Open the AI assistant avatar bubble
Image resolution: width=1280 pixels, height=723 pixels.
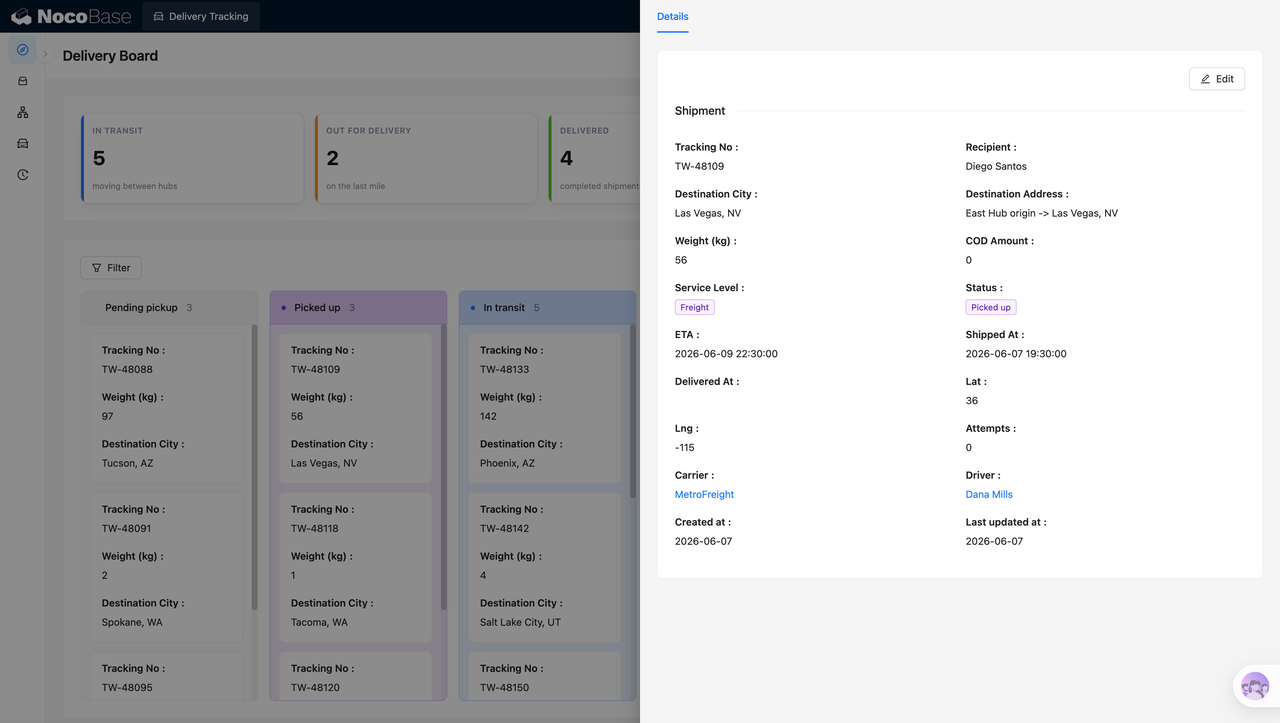[1255, 687]
